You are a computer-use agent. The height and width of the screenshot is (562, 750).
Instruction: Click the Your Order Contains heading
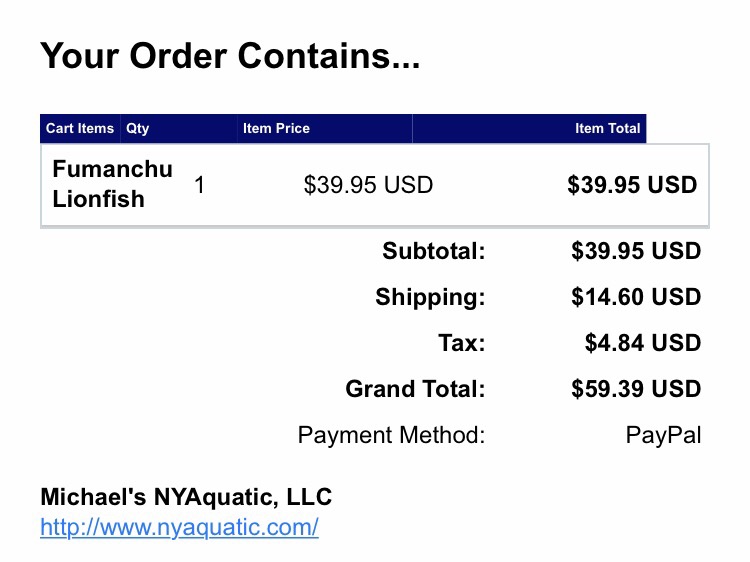[230, 56]
